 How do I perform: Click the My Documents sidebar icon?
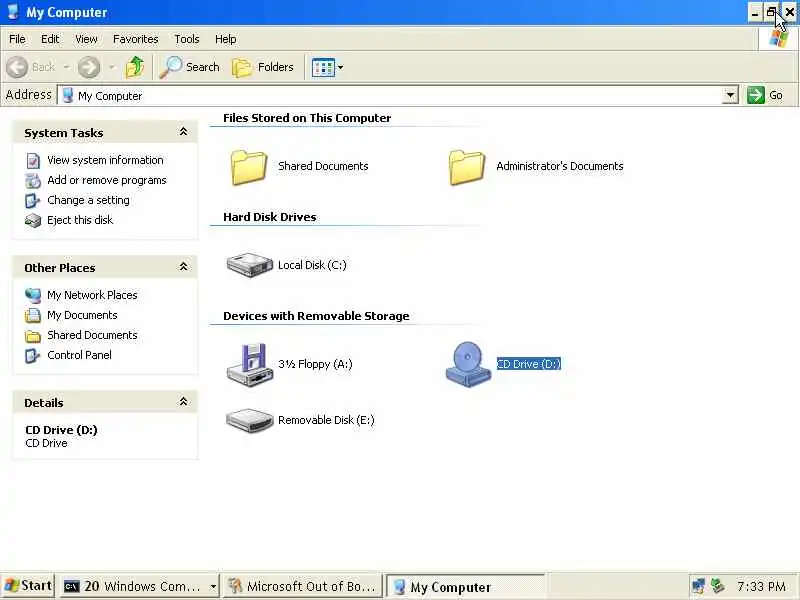pos(33,315)
